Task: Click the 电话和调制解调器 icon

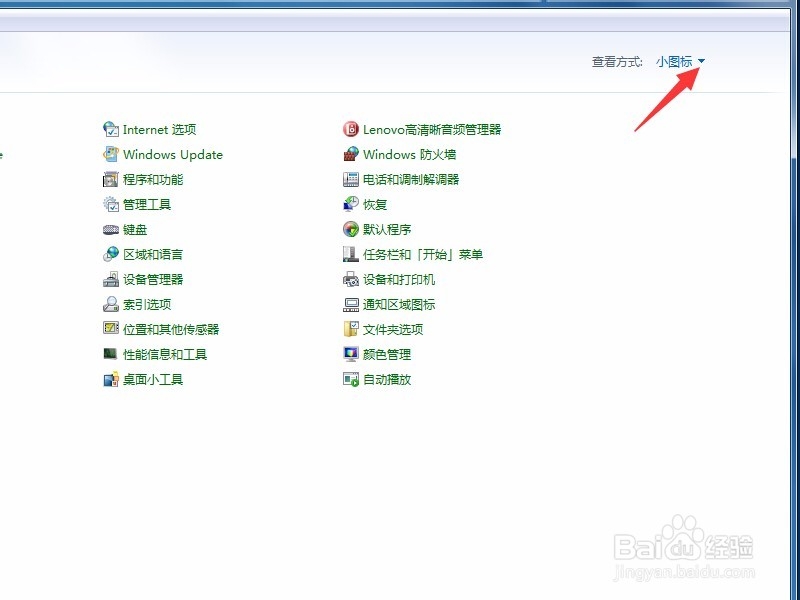Action: point(351,179)
